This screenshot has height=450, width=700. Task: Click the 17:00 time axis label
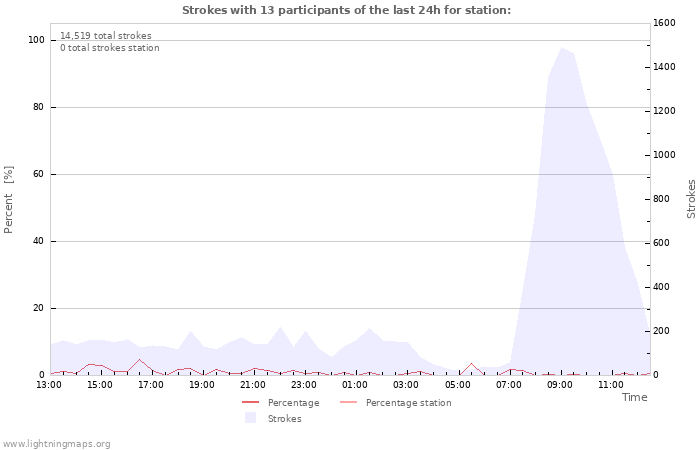(x=150, y=385)
